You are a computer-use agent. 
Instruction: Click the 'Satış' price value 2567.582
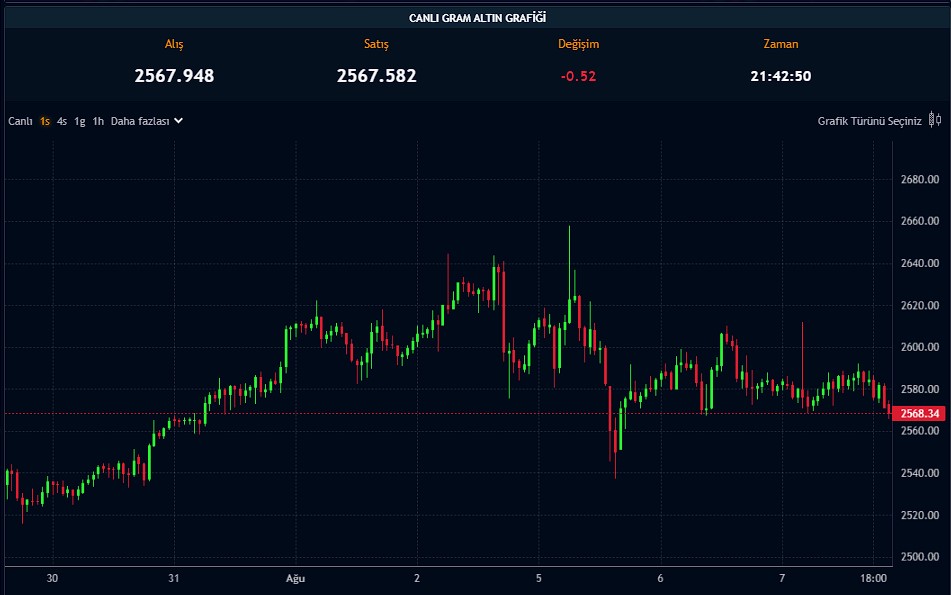(376, 75)
